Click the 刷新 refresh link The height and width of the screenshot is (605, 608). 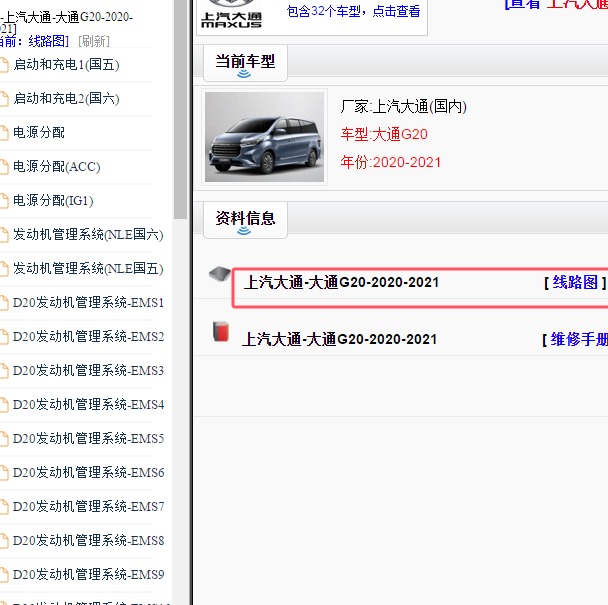(94, 41)
